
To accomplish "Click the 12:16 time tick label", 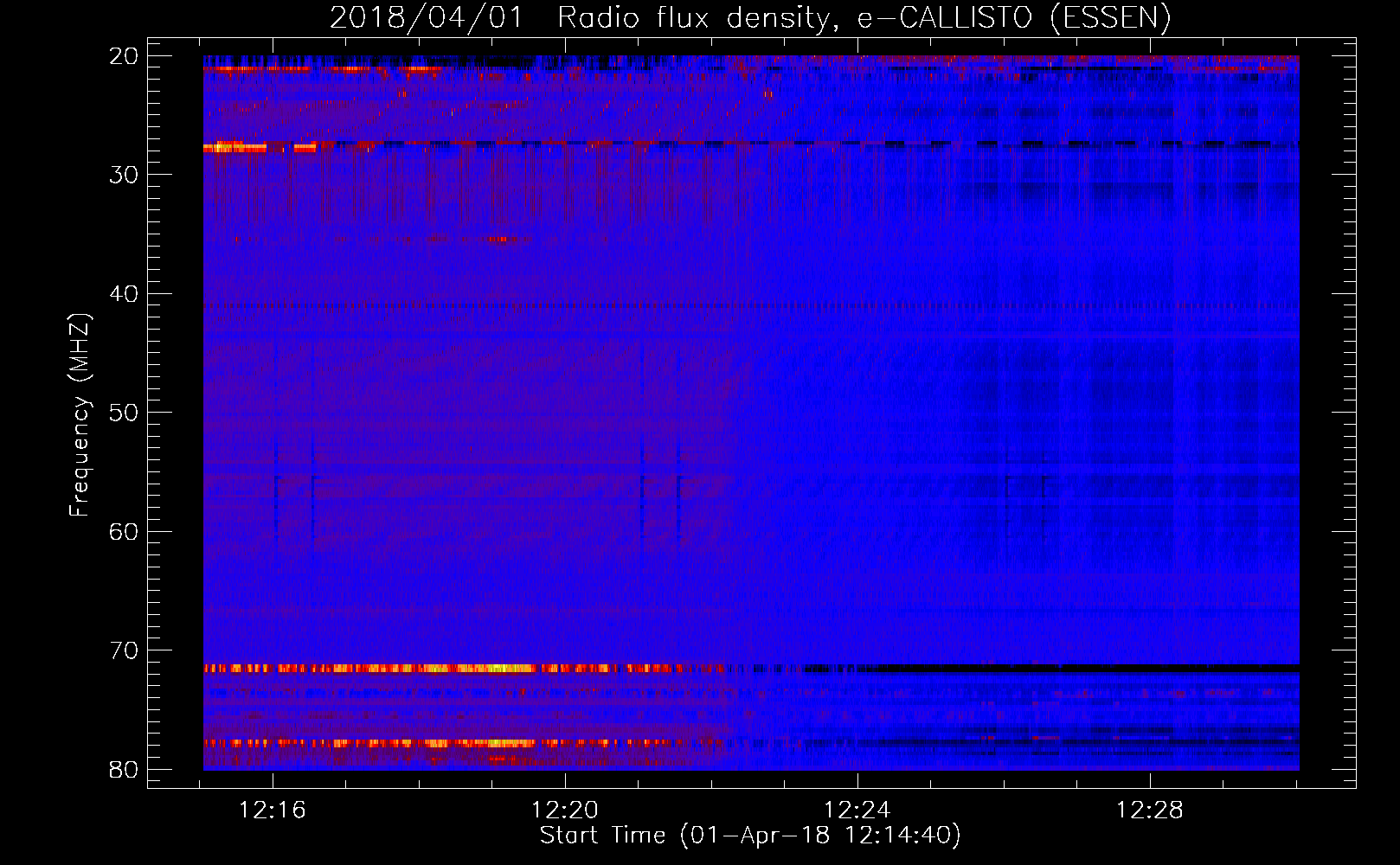I will pos(273,811).
